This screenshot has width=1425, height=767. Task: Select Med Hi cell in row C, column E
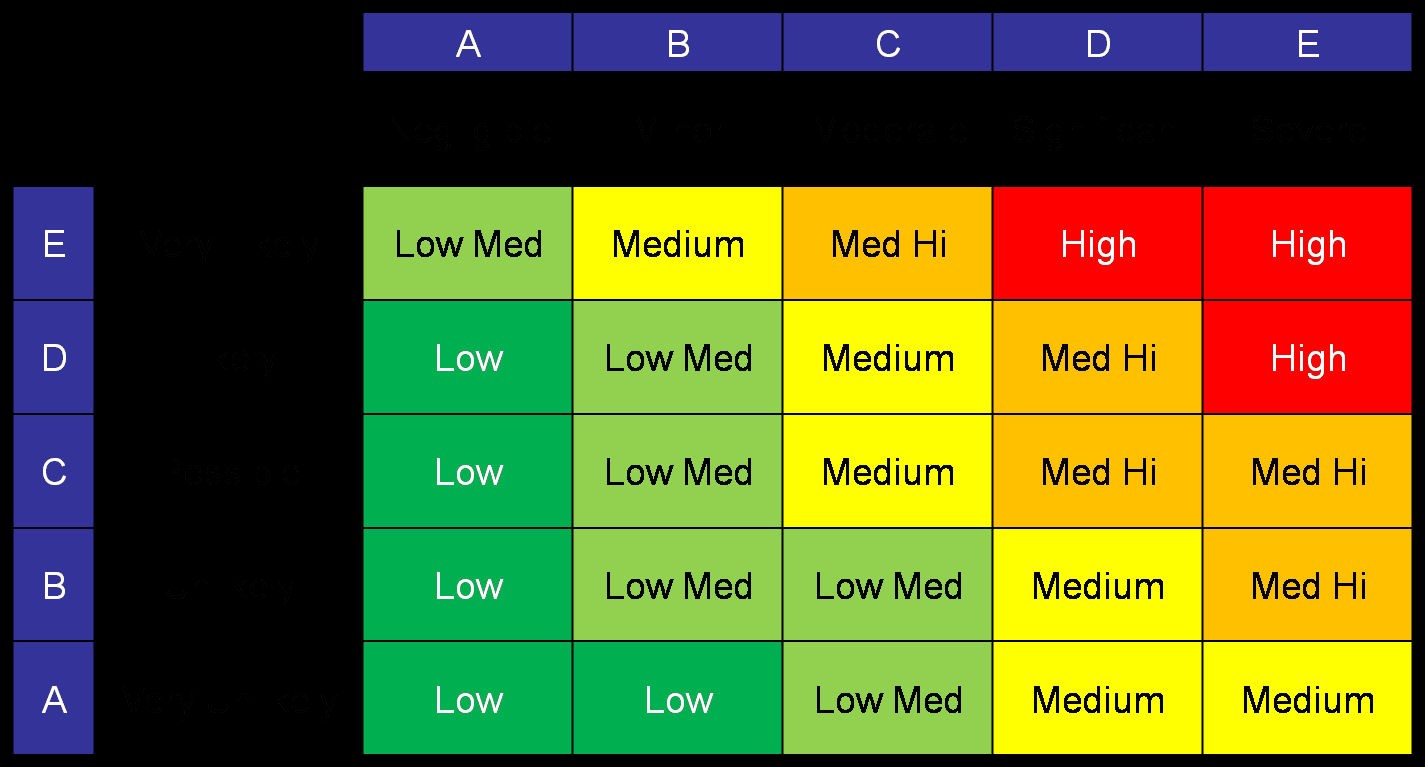pyautogui.click(x=1307, y=472)
